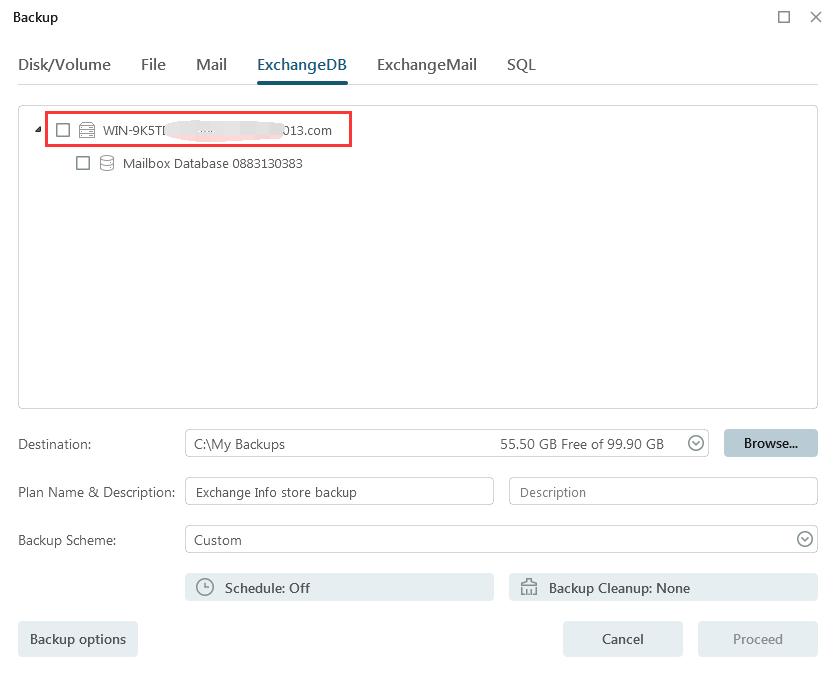Click into the Description field
The width and height of the screenshot is (836, 676).
pos(663,492)
